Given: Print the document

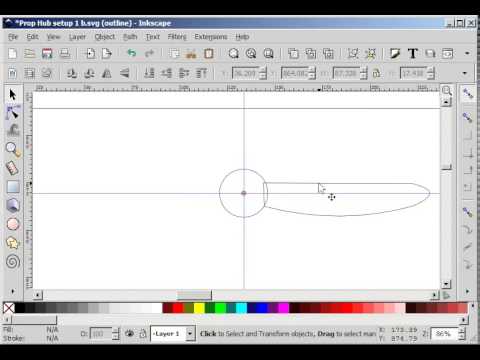Looking at the screenshot, I should (x=64, y=54).
